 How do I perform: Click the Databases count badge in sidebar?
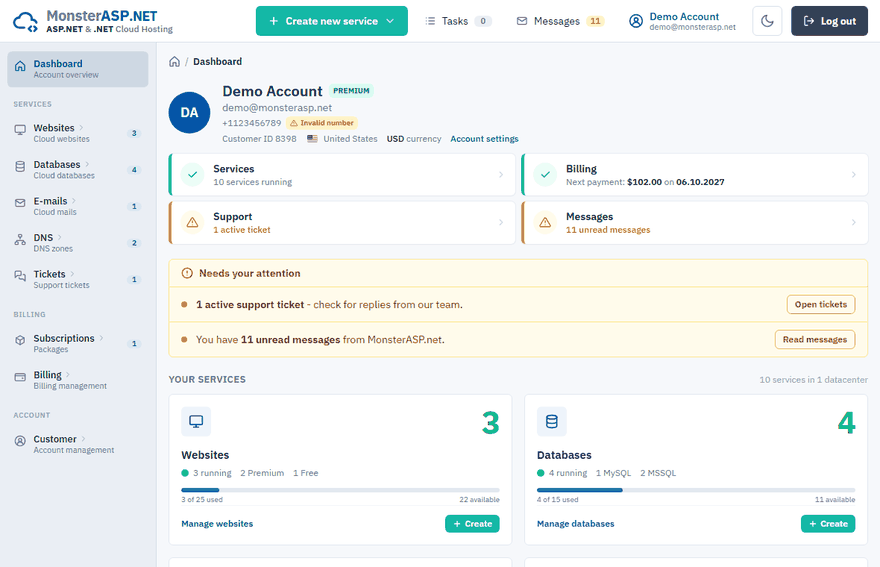tap(134, 170)
